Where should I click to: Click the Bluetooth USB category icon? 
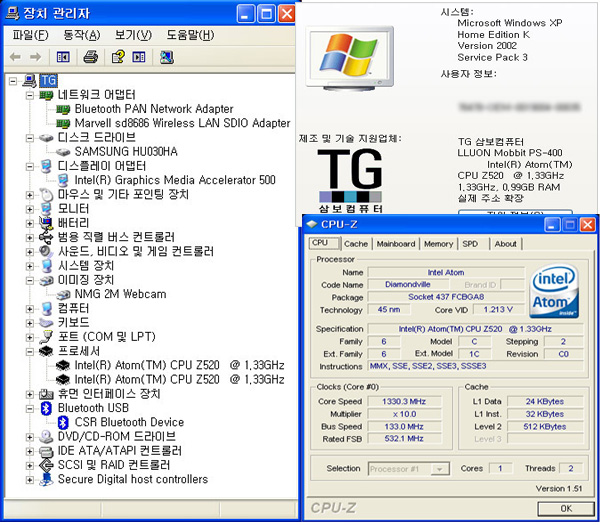[46, 408]
